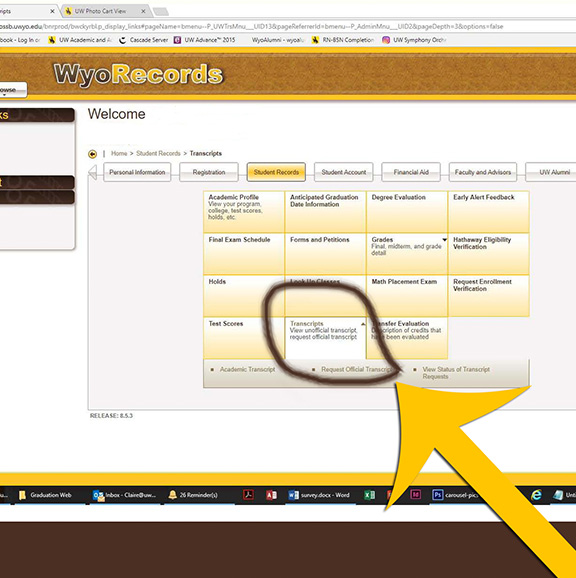Open Adobe Acrobat from the taskbar

tap(248, 495)
